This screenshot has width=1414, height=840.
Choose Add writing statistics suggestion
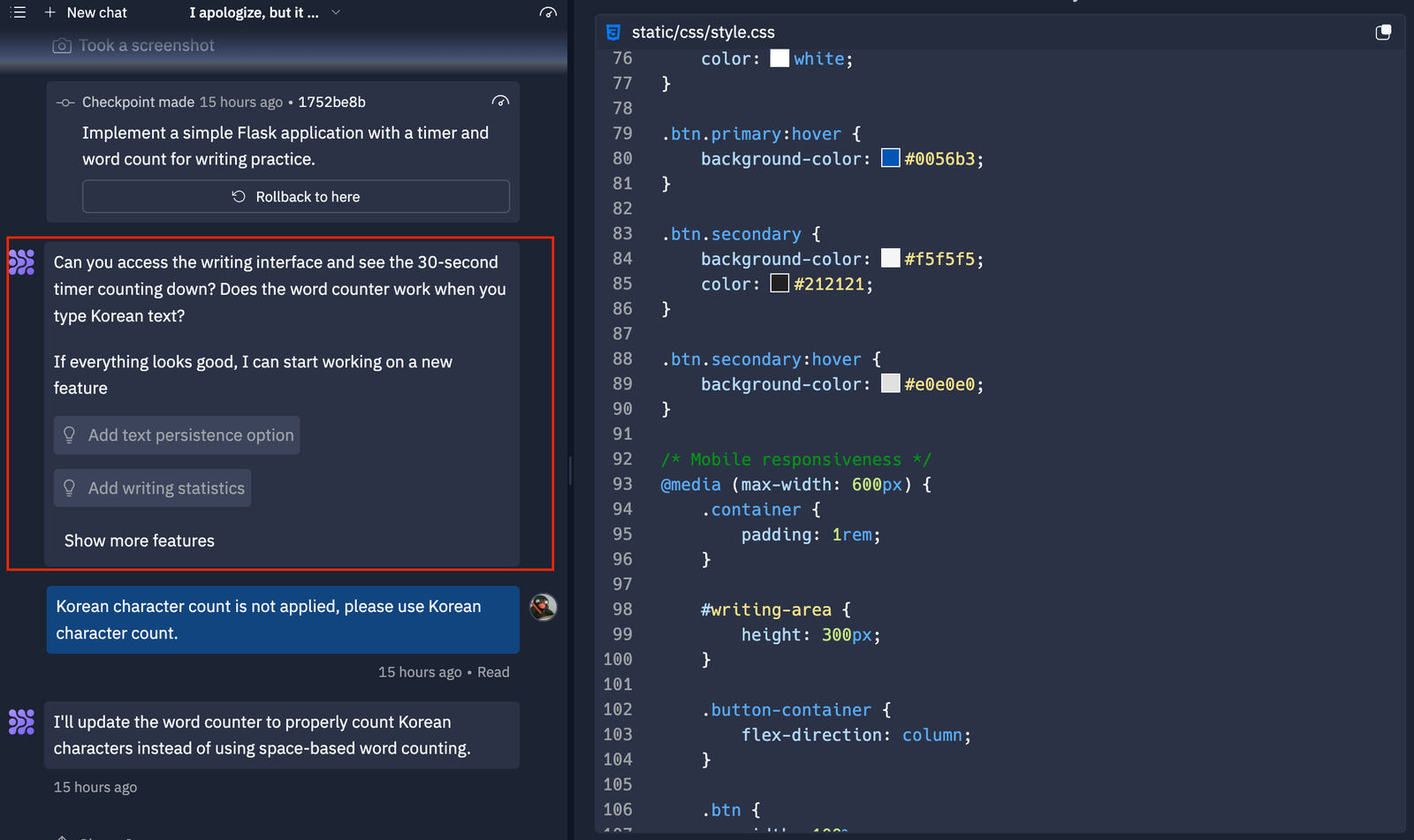pyautogui.click(x=153, y=488)
